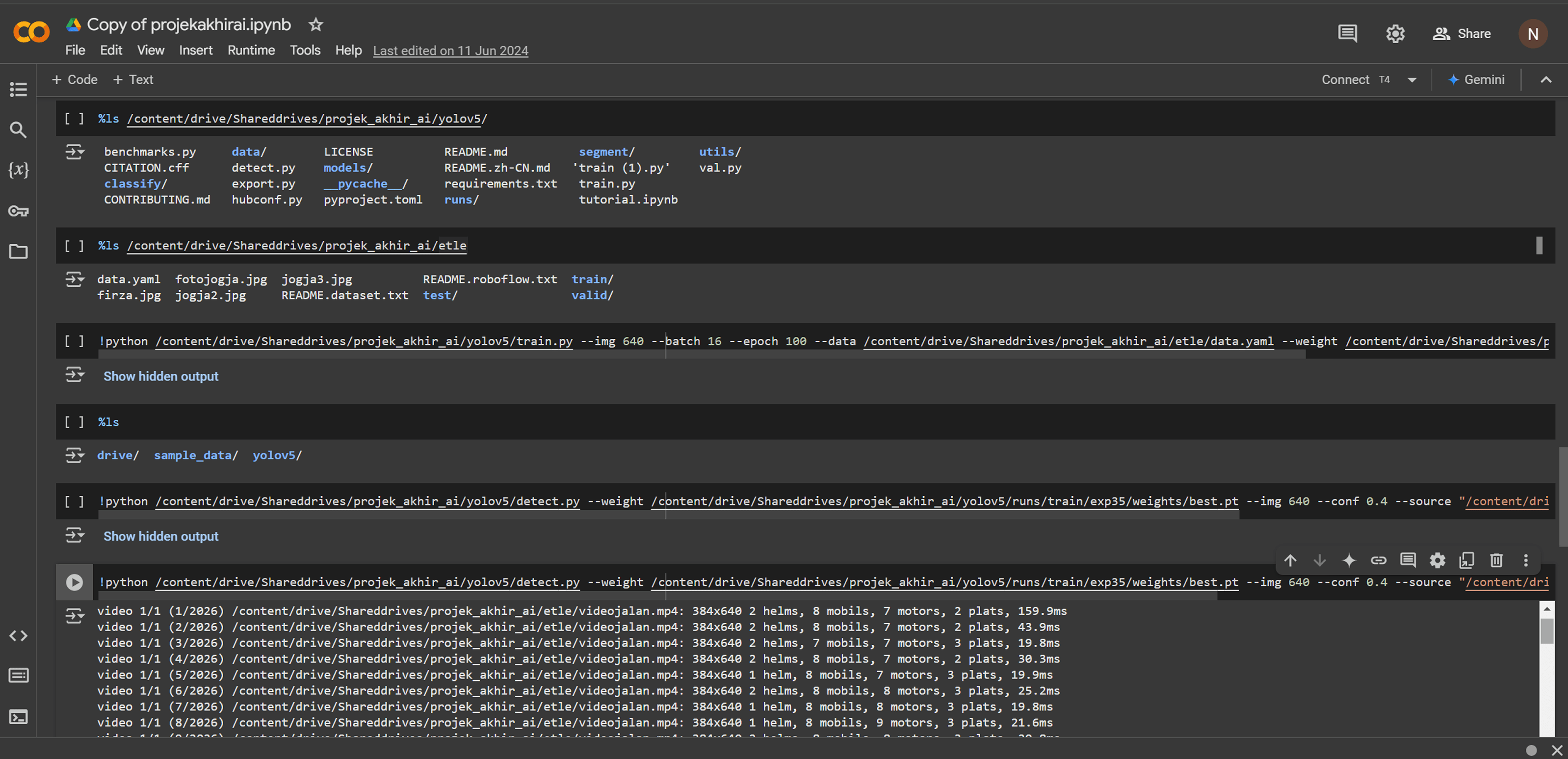
Task: Open editor settings from cell toolbar
Action: (x=1437, y=560)
